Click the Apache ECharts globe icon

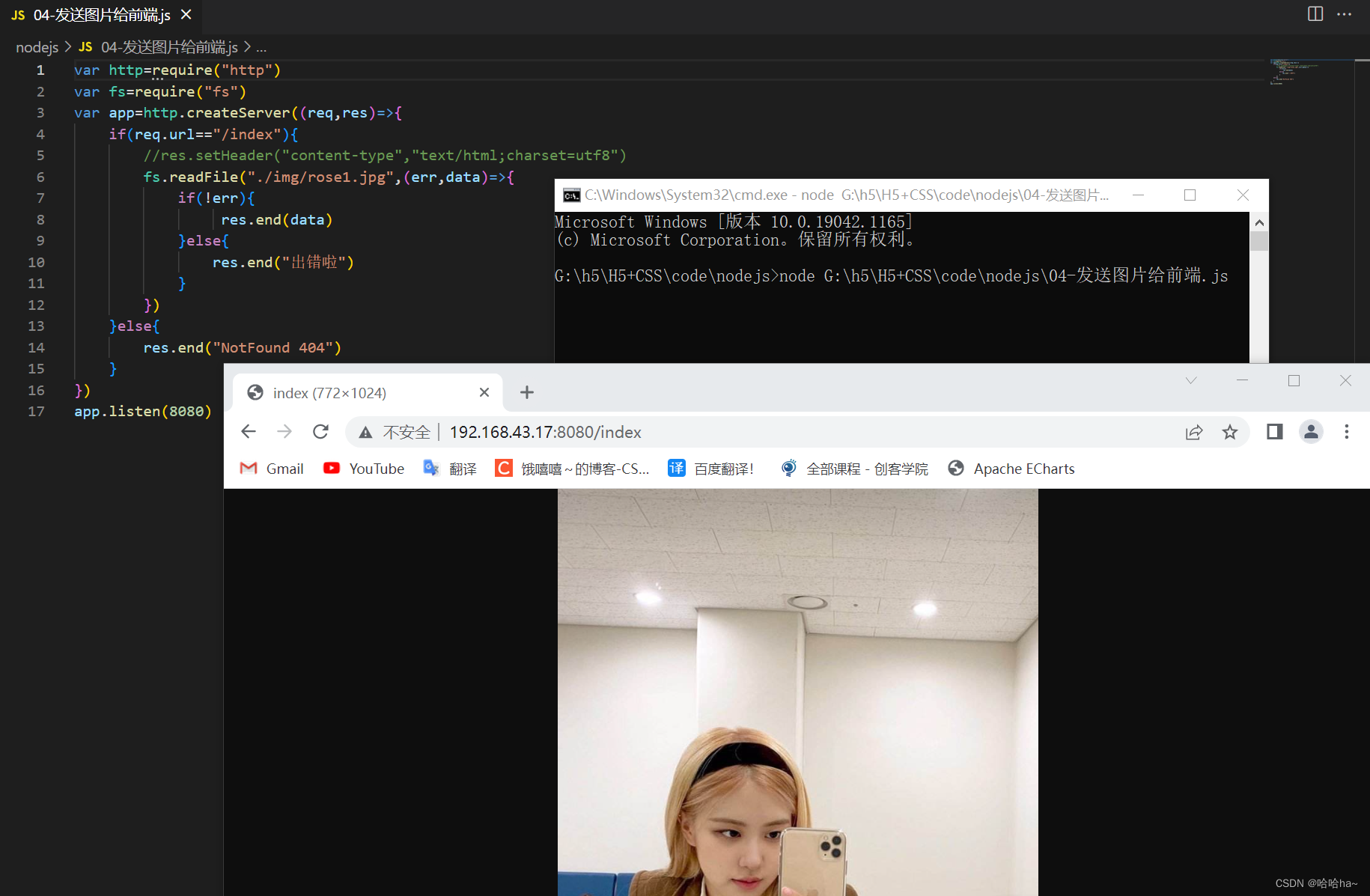click(x=956, y=469)
